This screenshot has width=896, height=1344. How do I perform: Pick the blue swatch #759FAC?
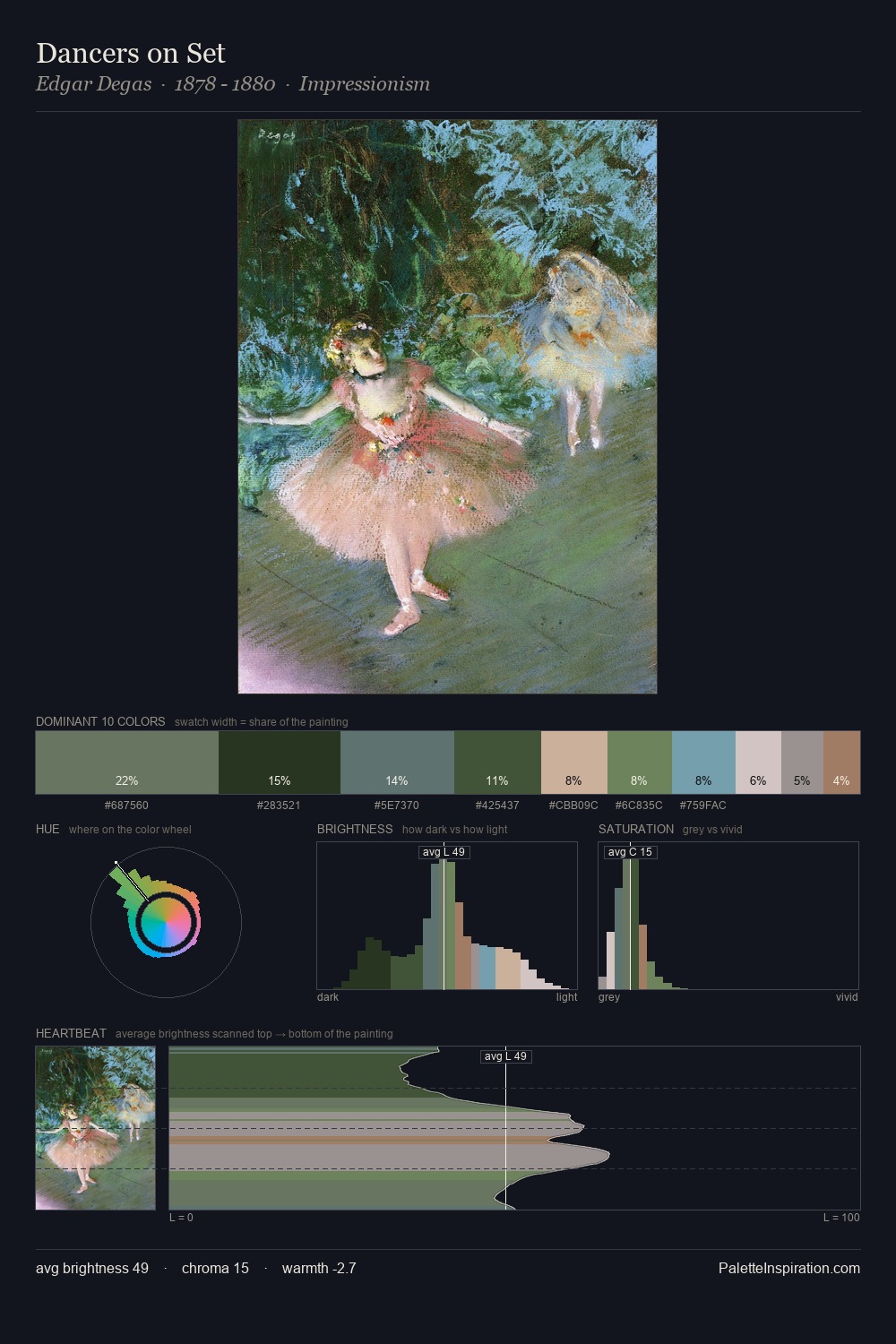703,762
